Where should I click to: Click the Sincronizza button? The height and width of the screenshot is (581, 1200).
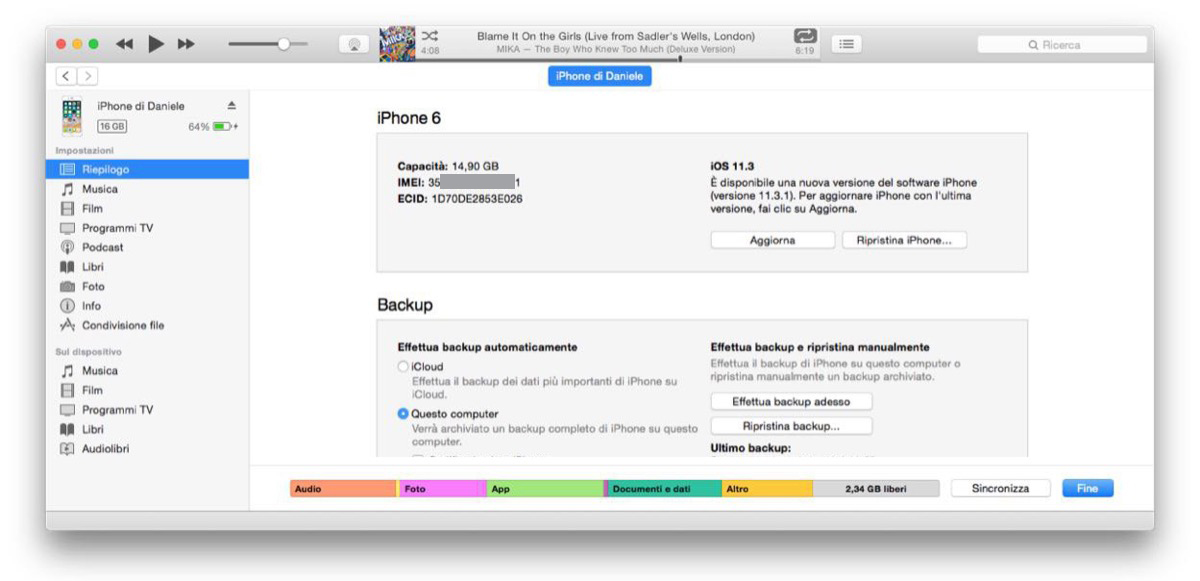click(1001, 488)
